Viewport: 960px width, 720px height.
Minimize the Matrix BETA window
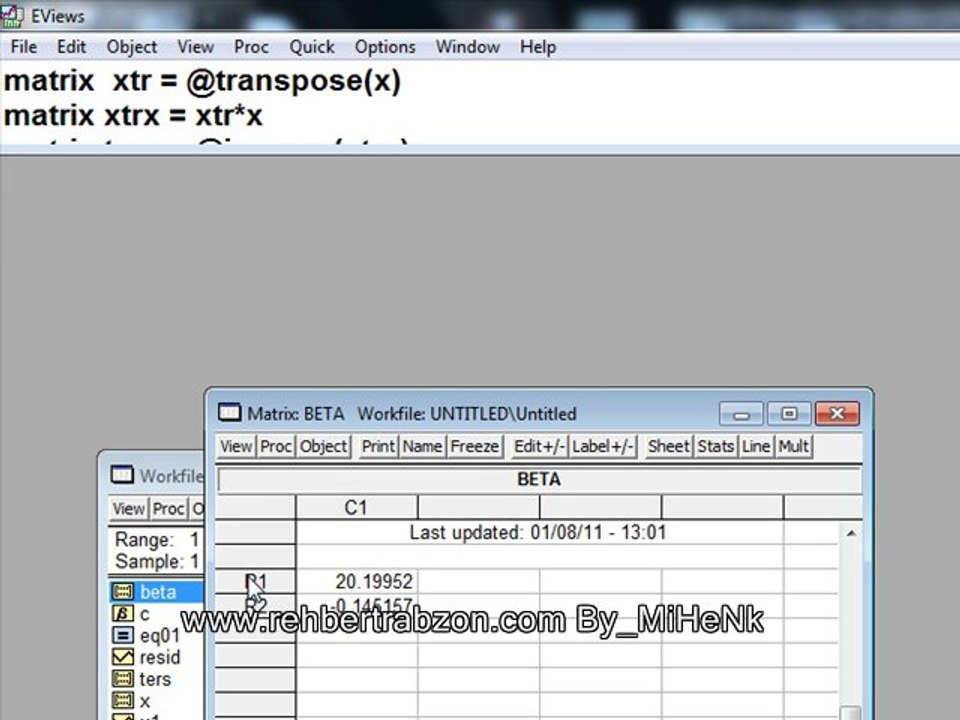741,414
